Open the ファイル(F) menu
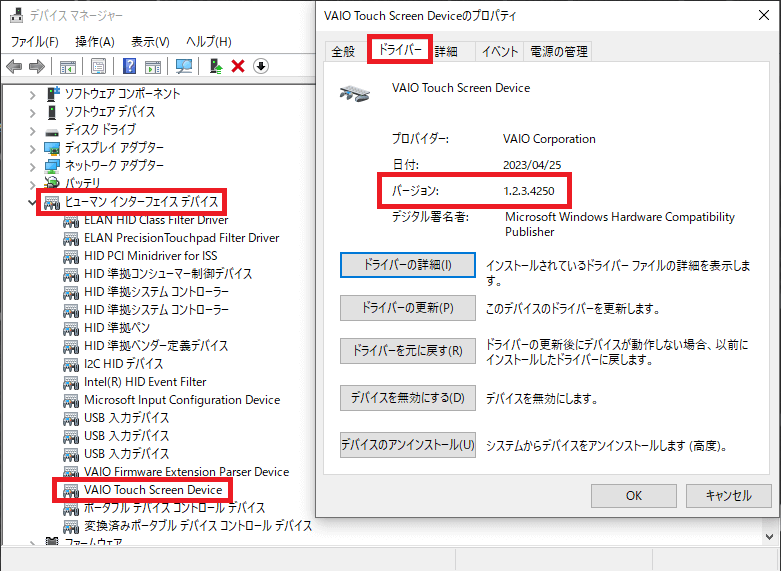This screenshot has height=571, width=781. (34, 41)
